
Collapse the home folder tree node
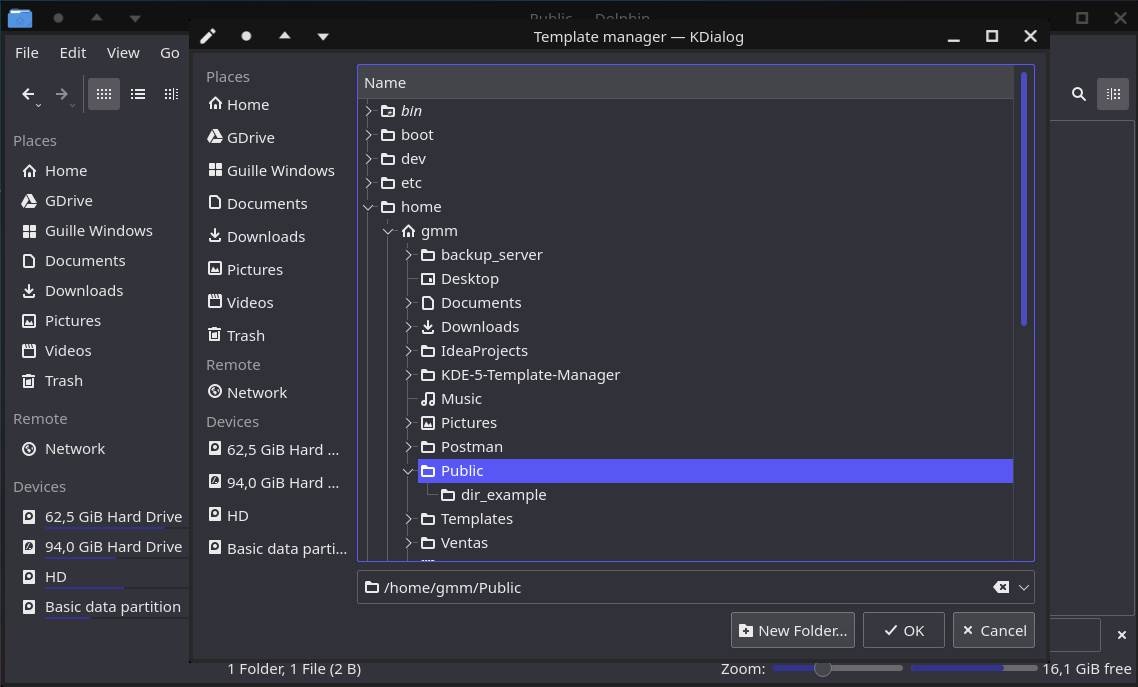pyautogui.click(x=369, y=207)
